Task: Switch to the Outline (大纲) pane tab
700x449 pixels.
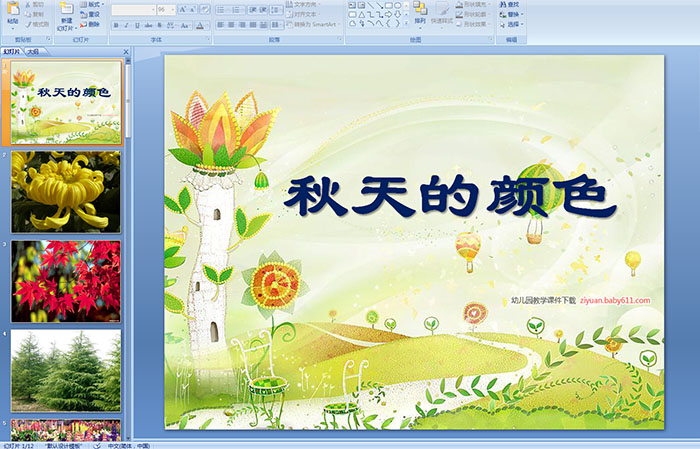Action: [33, 52]
